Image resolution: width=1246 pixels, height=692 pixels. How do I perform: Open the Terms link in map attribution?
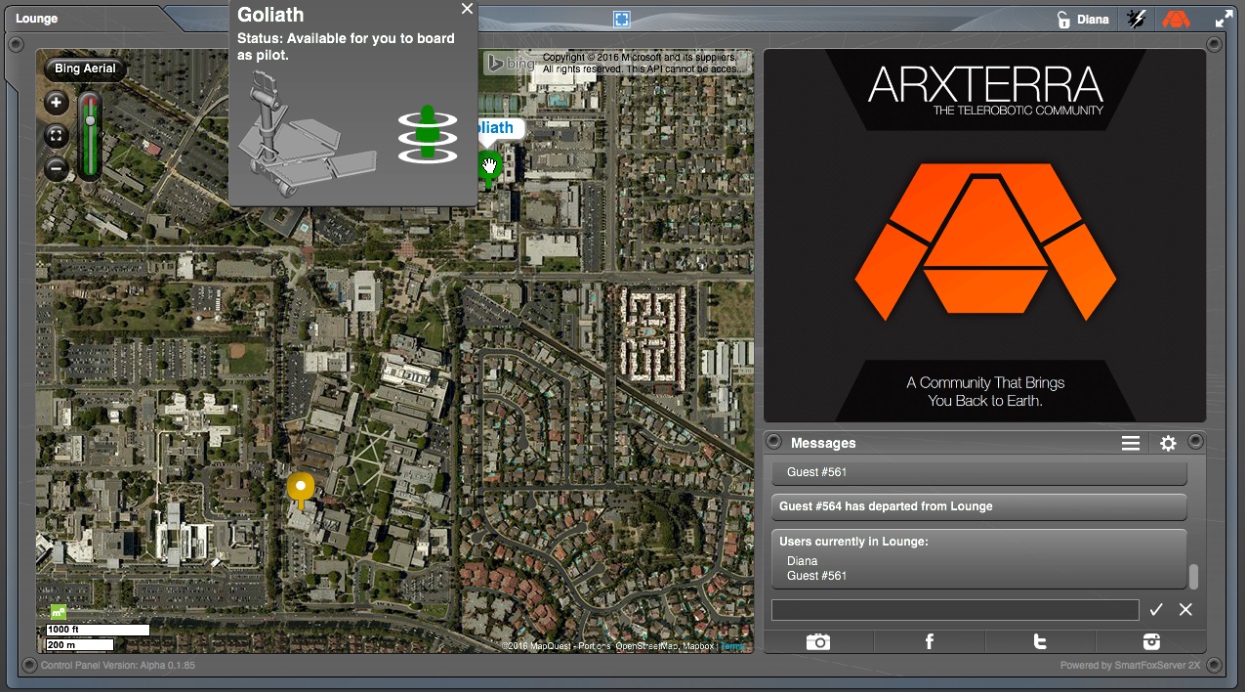tap(733, 646)
